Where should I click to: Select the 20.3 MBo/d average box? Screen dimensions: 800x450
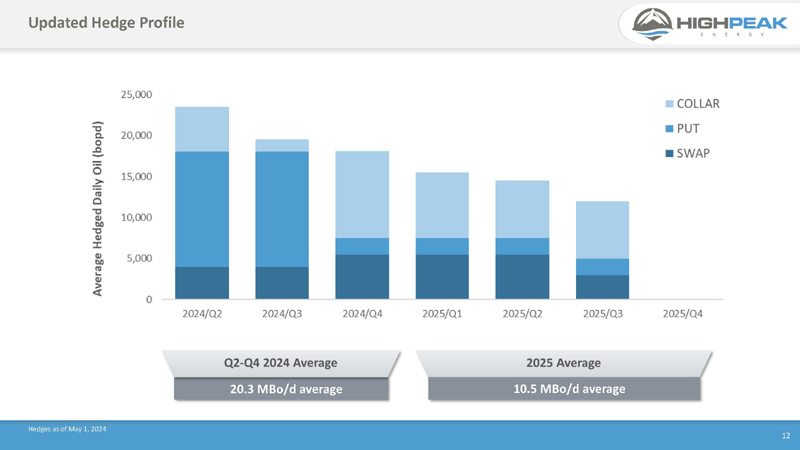click(281, 389)
